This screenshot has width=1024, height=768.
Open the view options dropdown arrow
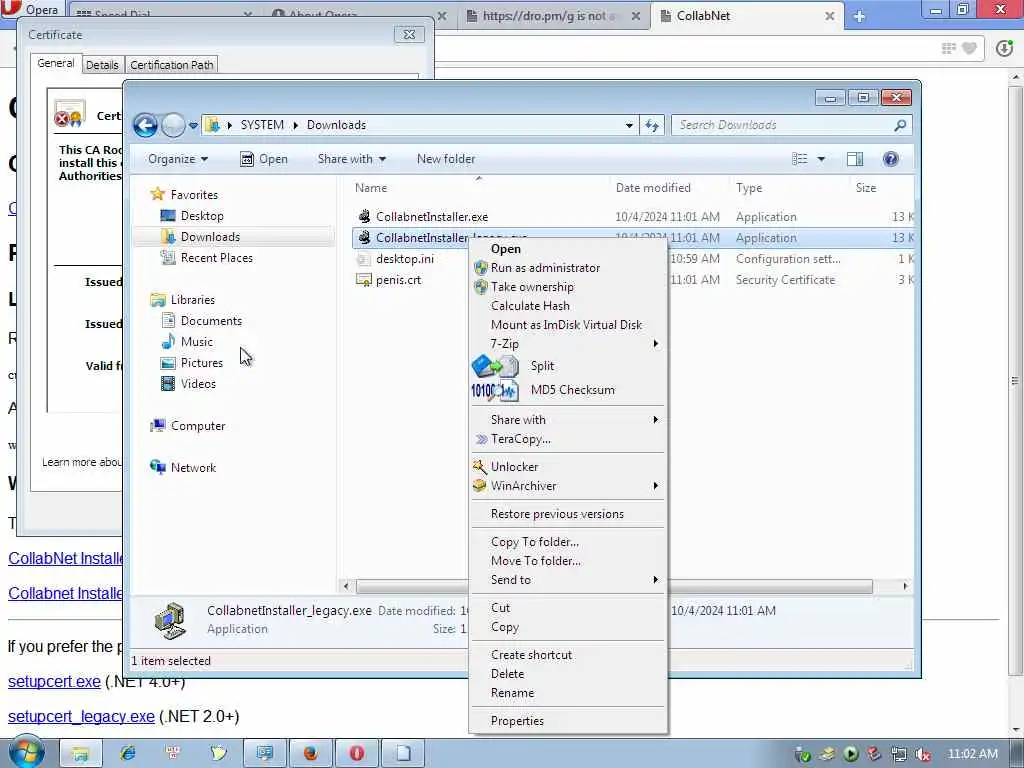click(822, 159)
